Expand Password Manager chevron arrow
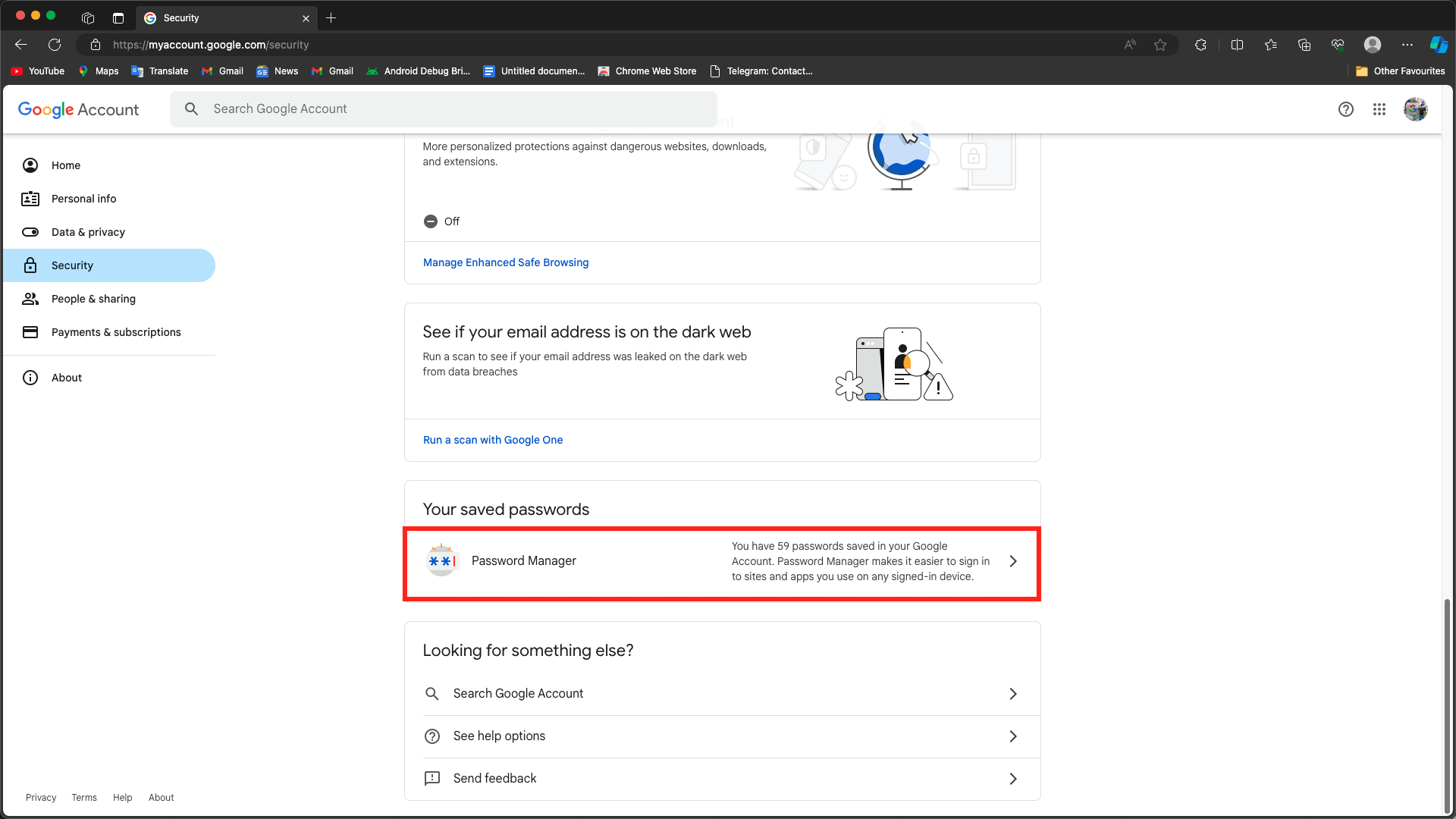Viewport: 1456px width, 819px height. click(x=1013, y=561)
